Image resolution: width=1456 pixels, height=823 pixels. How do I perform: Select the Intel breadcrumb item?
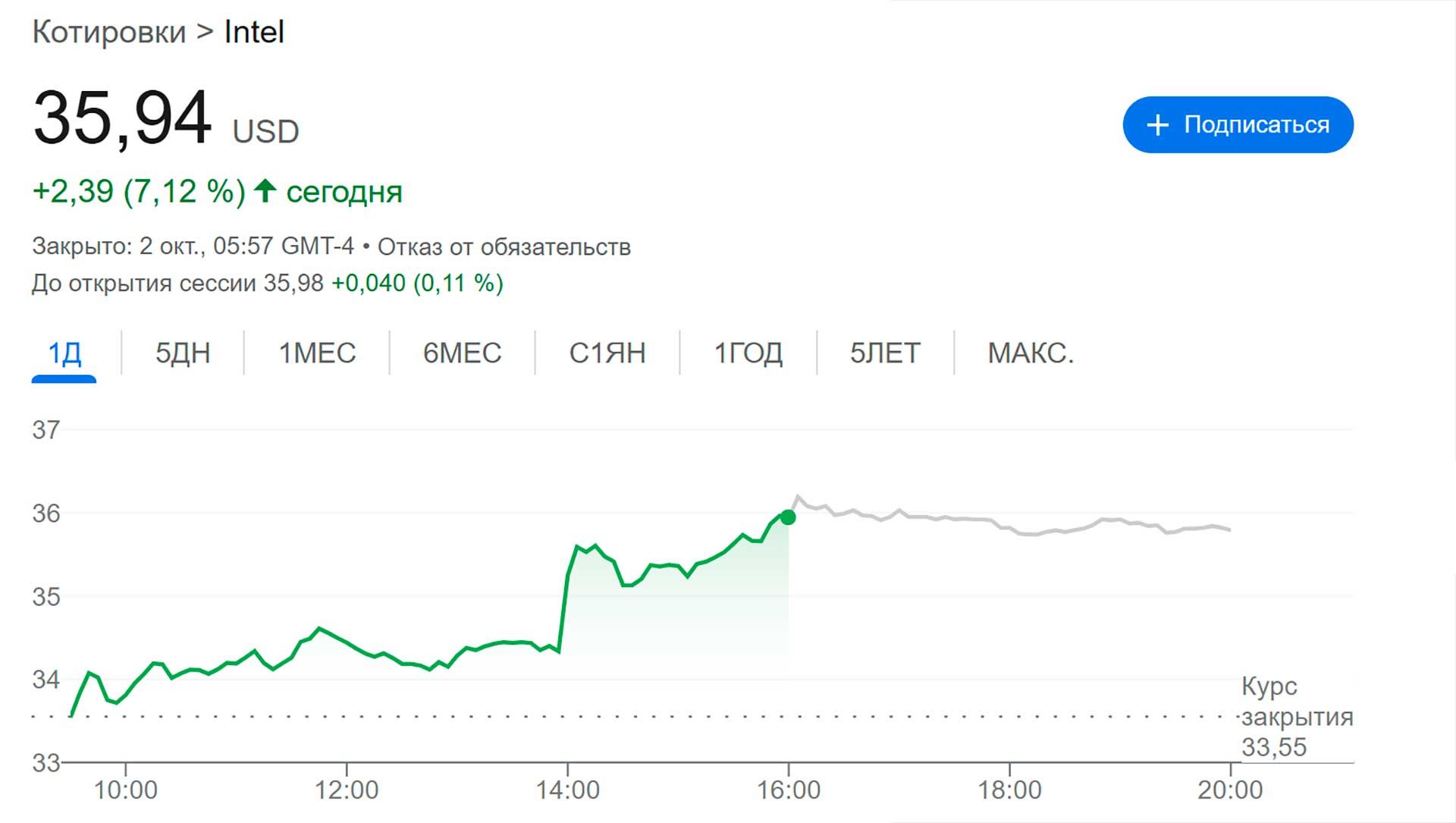[x=253, y=32]
